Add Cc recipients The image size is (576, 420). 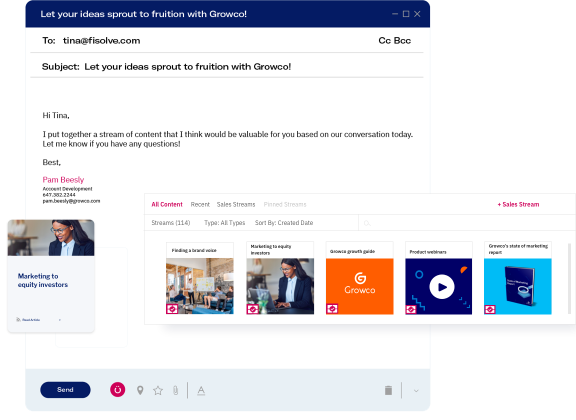385,40
